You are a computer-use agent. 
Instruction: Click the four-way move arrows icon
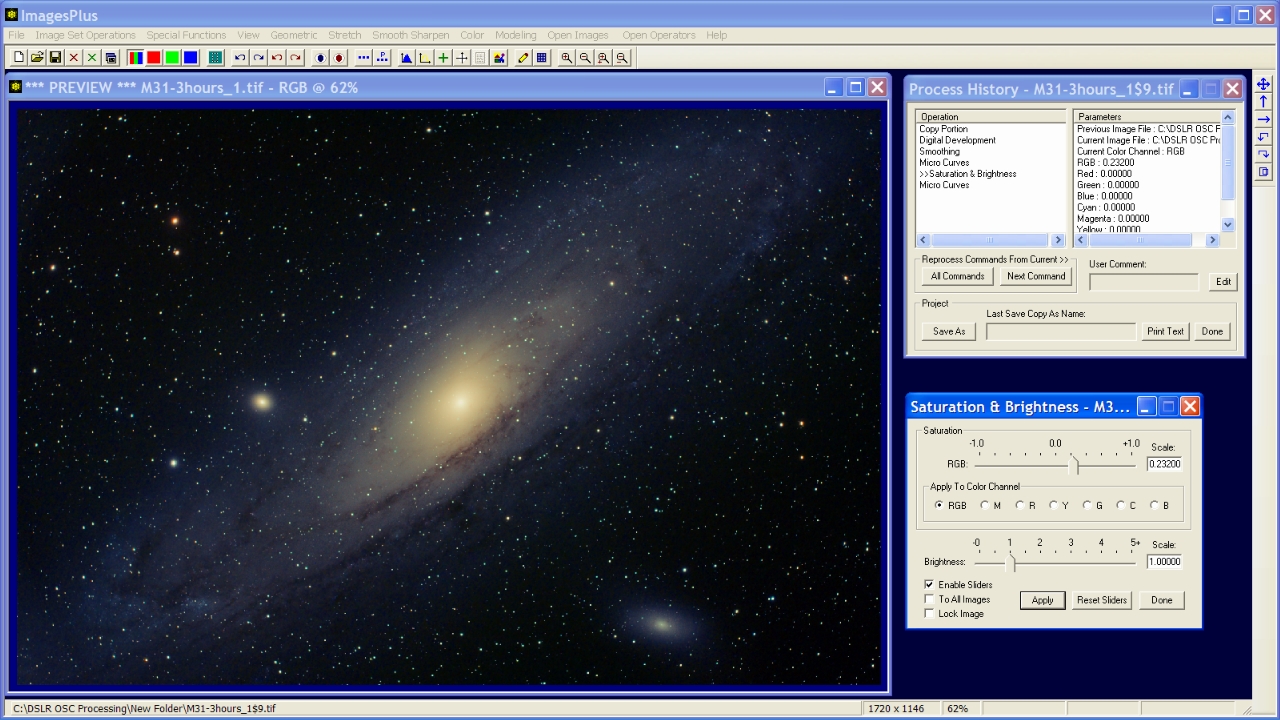(1263, 84)
